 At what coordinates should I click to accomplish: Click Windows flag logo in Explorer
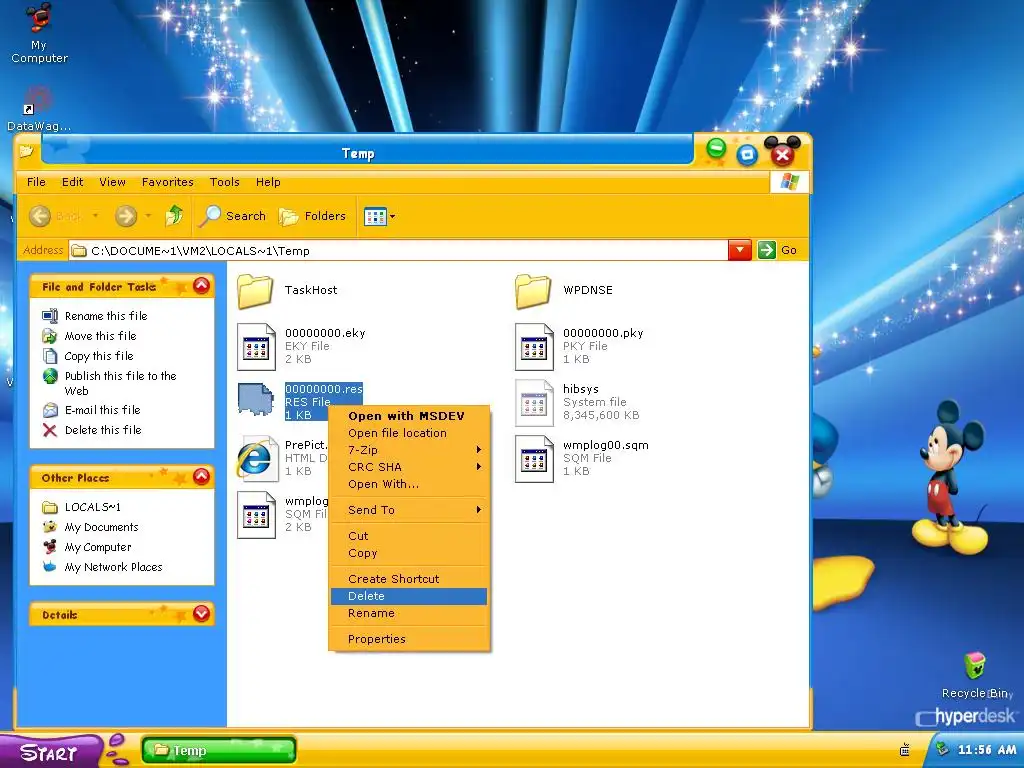coord(790,182)
